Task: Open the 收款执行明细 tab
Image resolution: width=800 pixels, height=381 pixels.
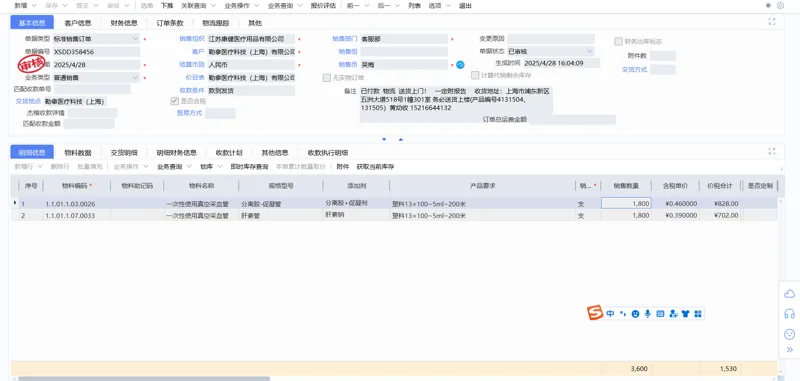Action: click(328, 153)
